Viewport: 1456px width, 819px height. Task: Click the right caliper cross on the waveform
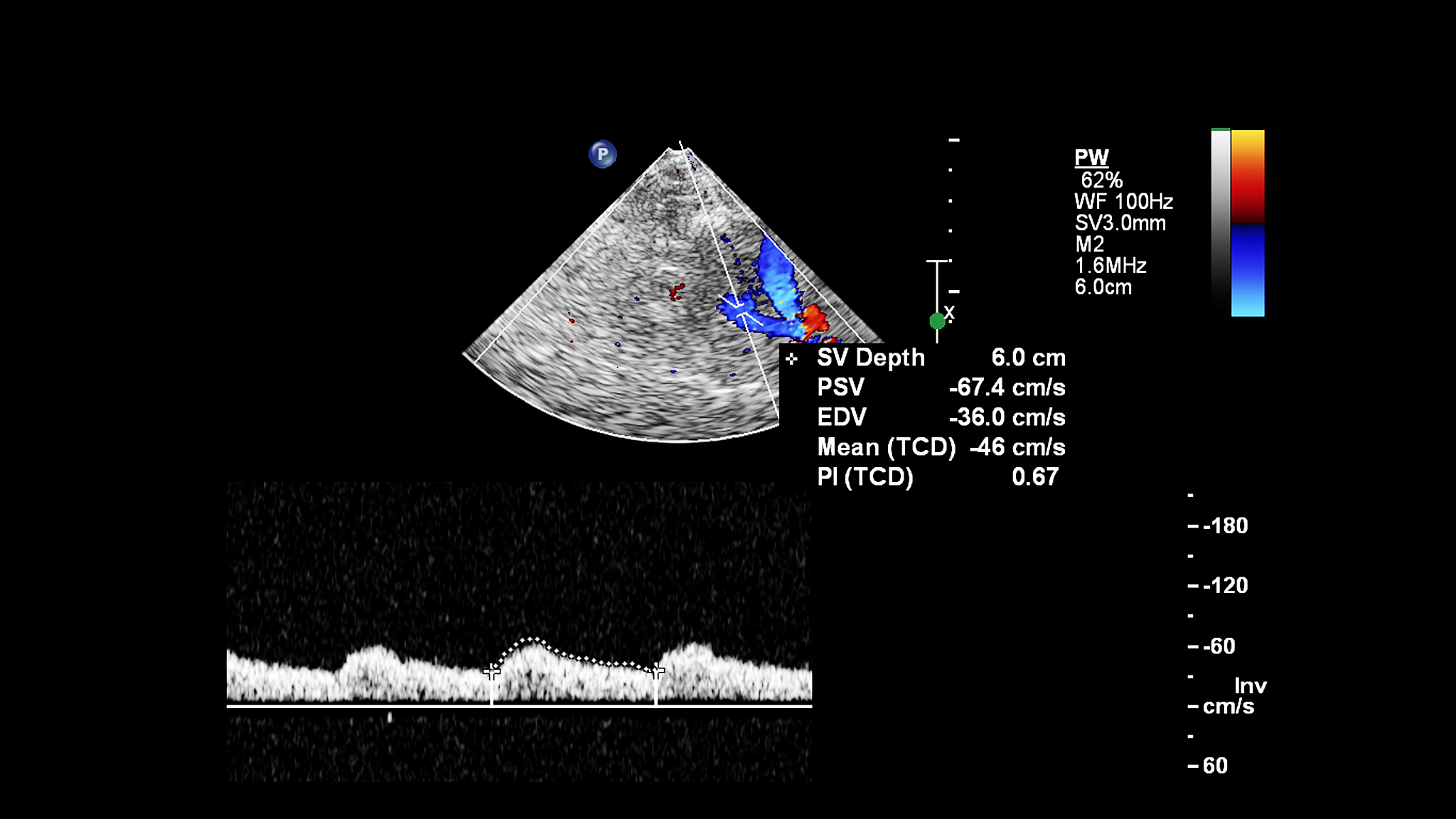656,670
